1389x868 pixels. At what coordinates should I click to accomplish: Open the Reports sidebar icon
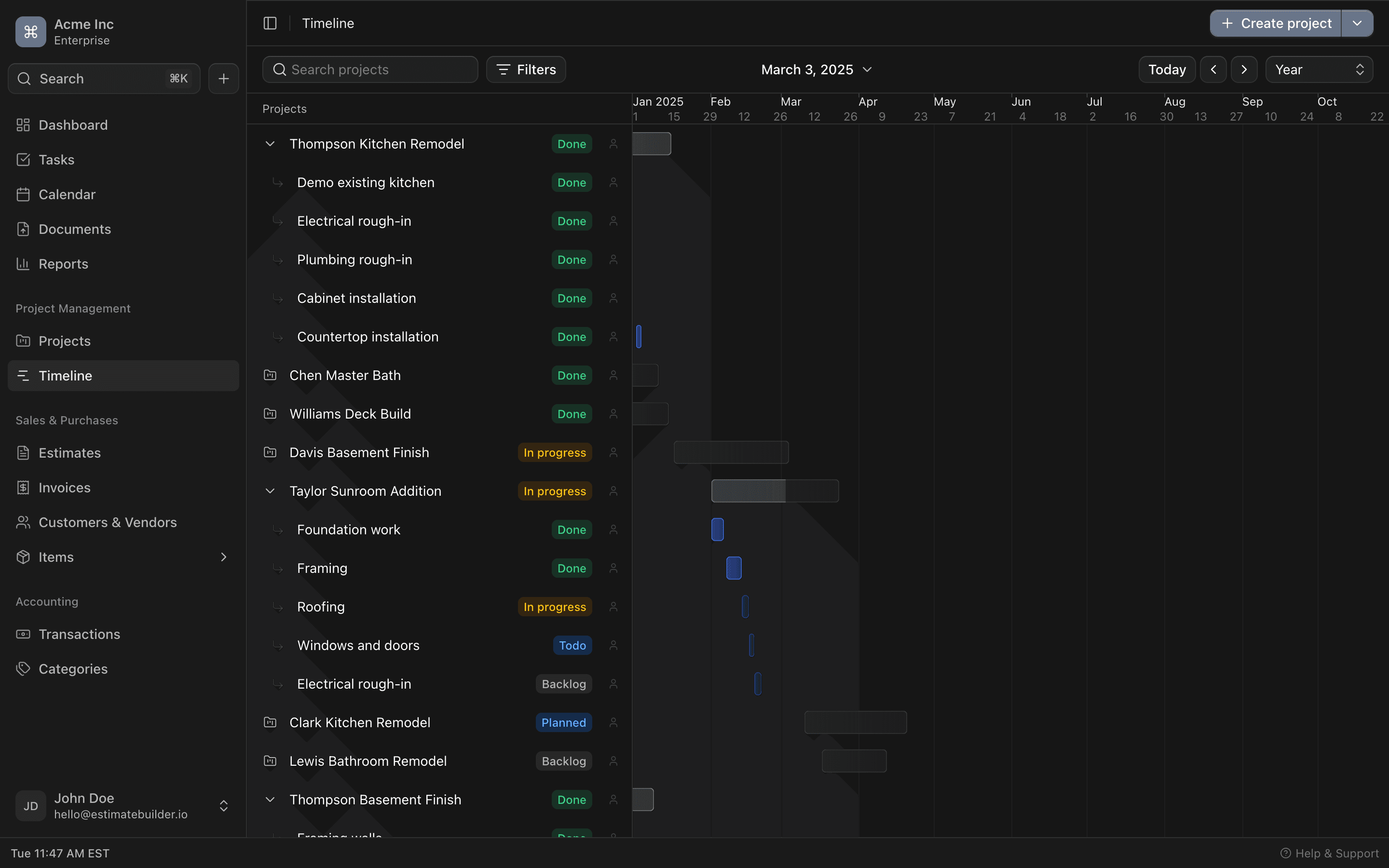click(x=23, y=264)
